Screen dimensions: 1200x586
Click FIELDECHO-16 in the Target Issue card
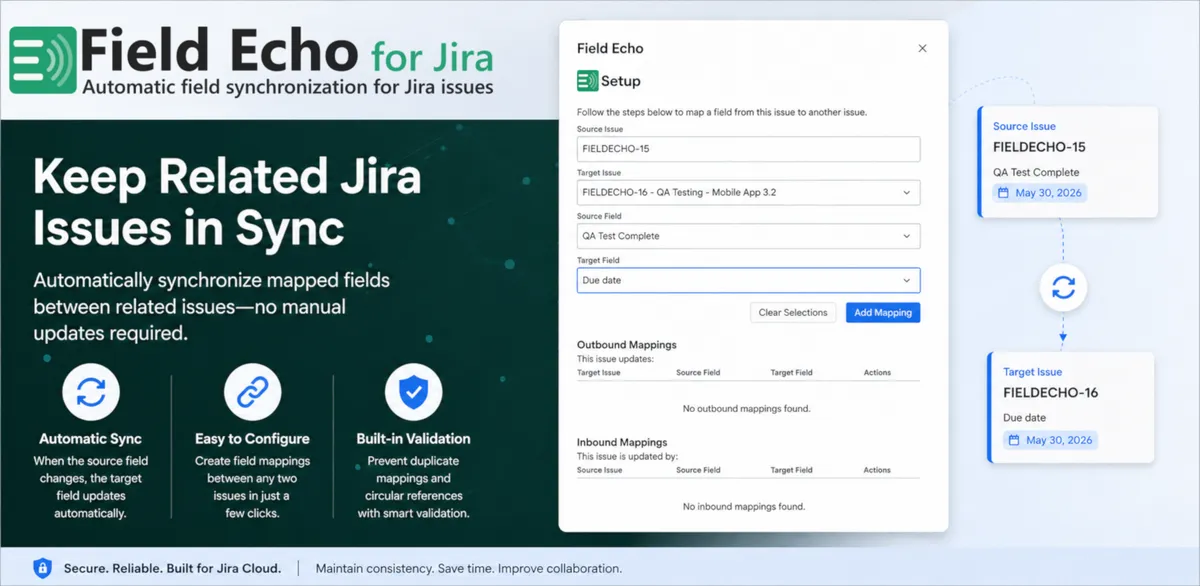[1050, 393]
